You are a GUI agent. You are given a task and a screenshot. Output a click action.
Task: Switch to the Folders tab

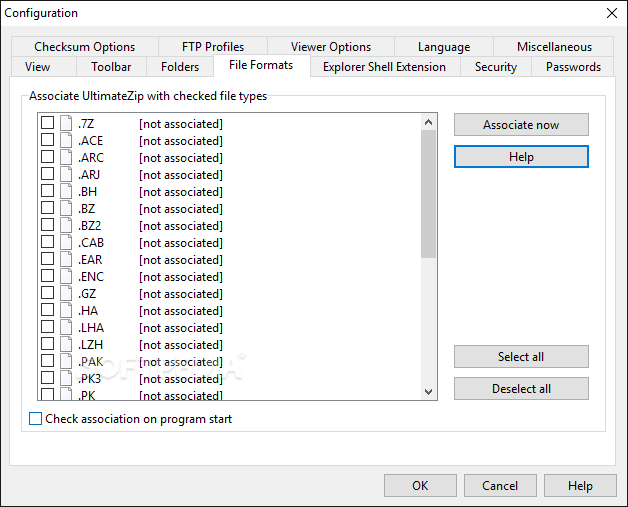click(180, 66)
